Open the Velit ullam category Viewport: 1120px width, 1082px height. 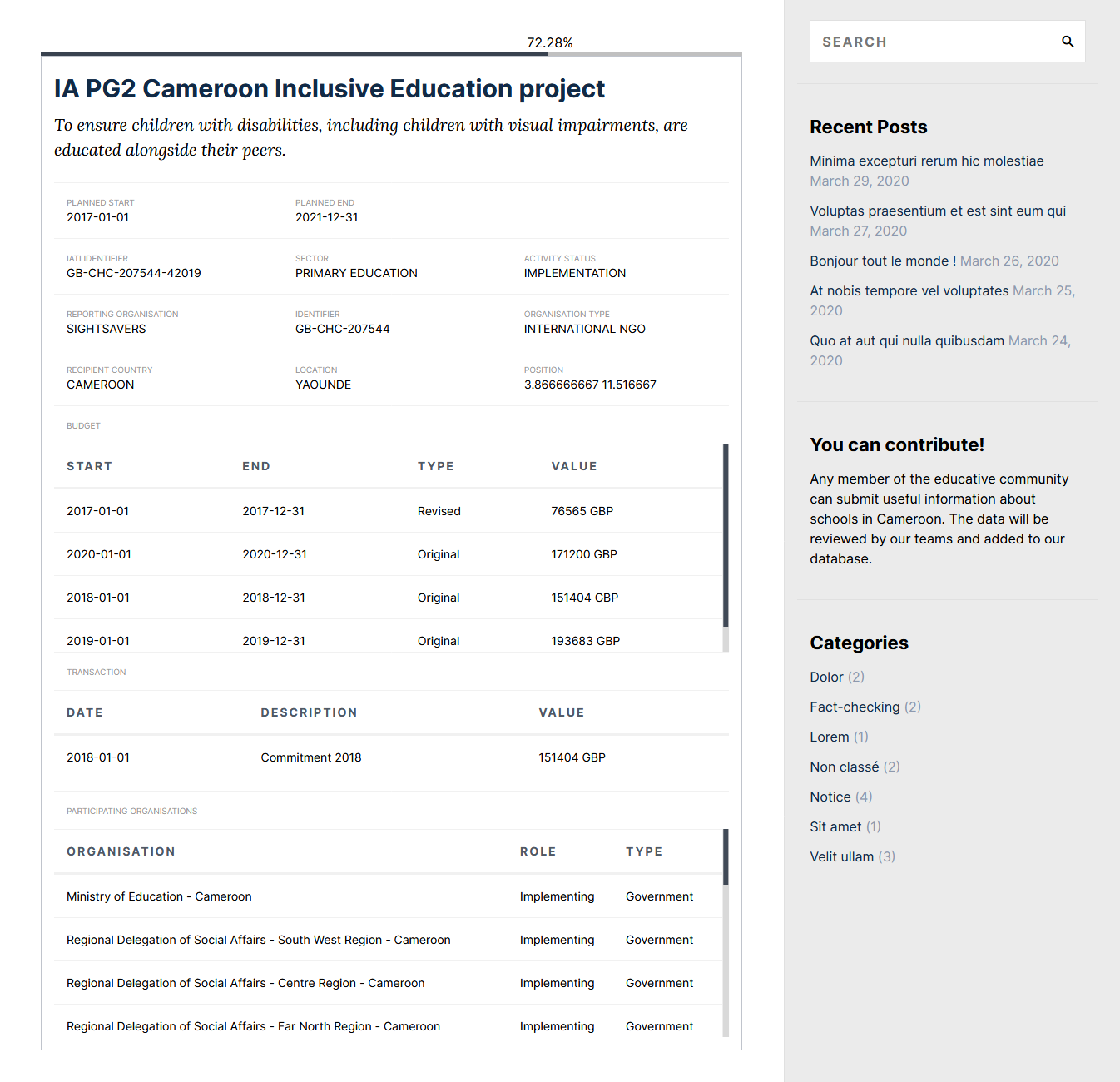[x=842, y=856]
